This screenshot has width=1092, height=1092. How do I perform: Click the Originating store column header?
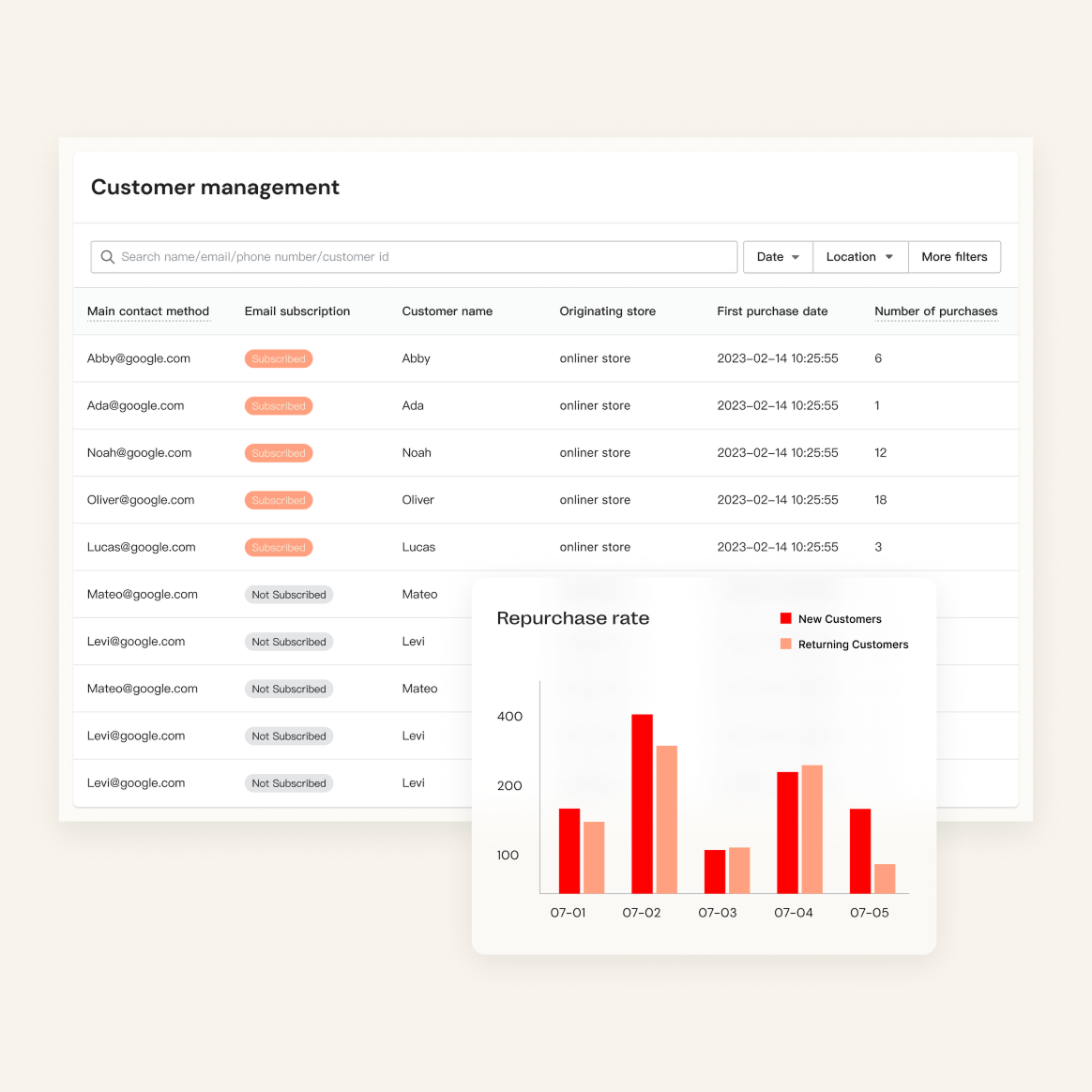tap(607, 311)
